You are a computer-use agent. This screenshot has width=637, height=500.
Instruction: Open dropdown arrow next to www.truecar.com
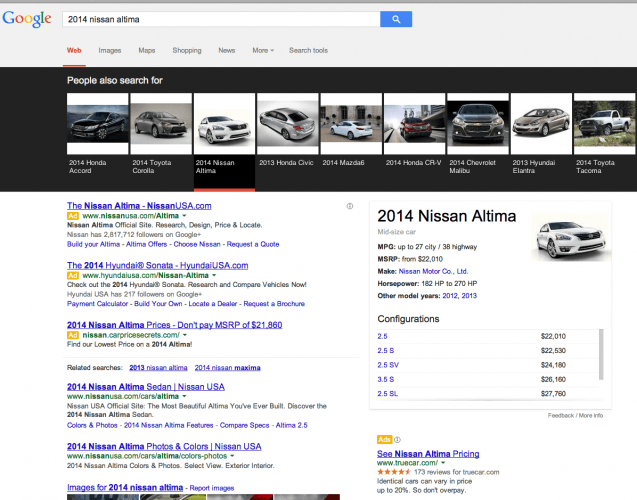tap(443, 463)
